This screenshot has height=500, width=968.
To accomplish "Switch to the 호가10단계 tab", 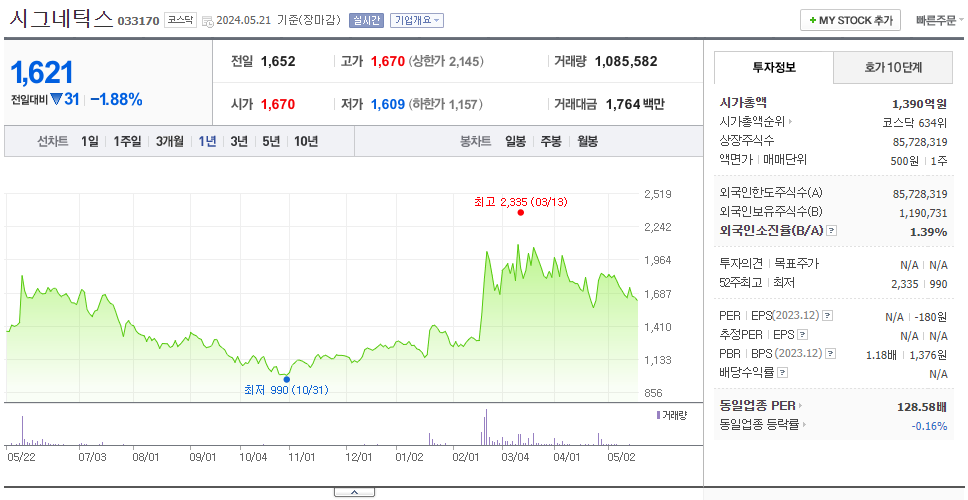I will tap(893, 67).
